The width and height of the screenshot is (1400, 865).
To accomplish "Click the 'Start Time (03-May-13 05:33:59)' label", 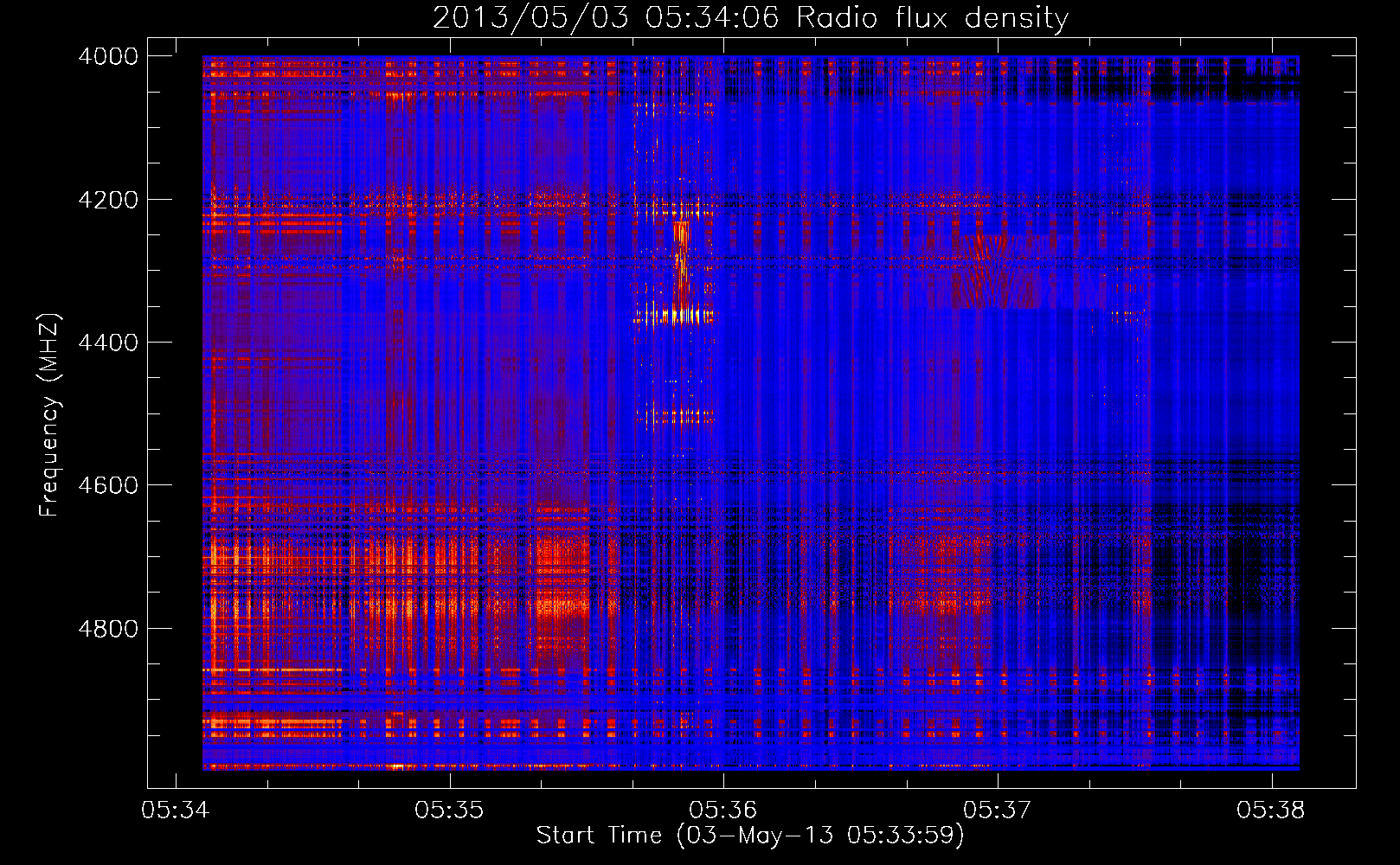I will [x=750, y=836].
